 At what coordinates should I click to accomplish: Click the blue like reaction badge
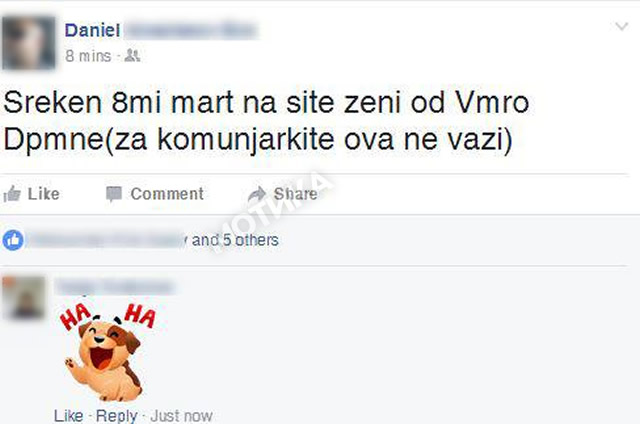coord(13,240)
